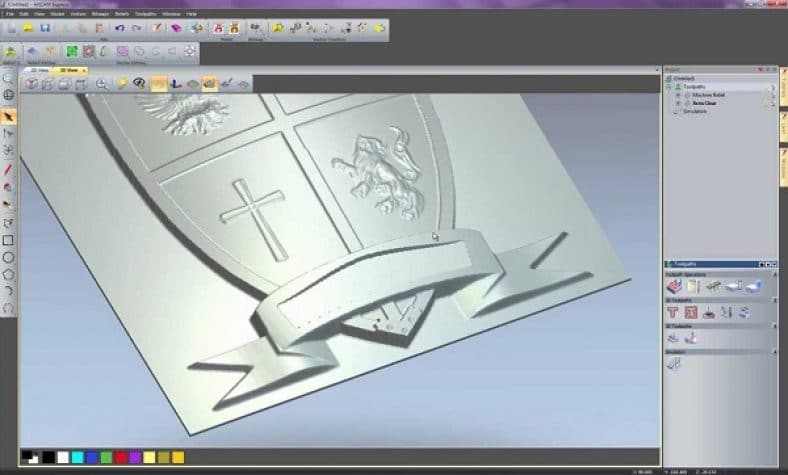Click the pink rabbit clipart icon
788x475 pixels.
click(x=218, y=28)
